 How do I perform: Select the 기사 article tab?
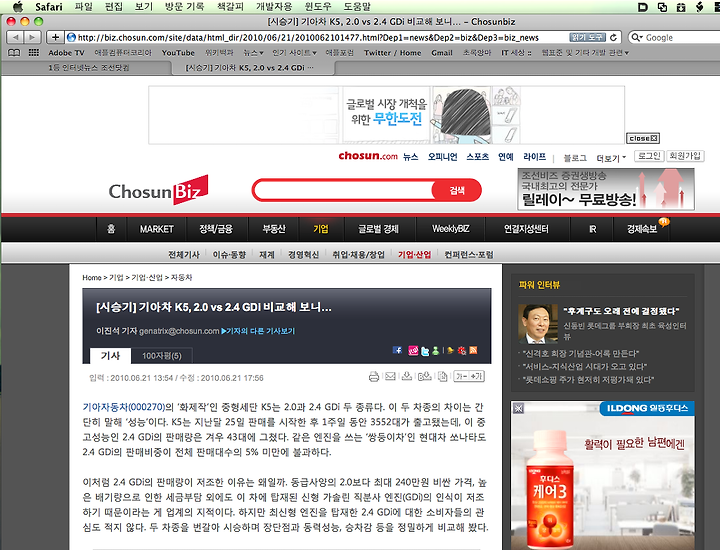click(x=110, y=356)
